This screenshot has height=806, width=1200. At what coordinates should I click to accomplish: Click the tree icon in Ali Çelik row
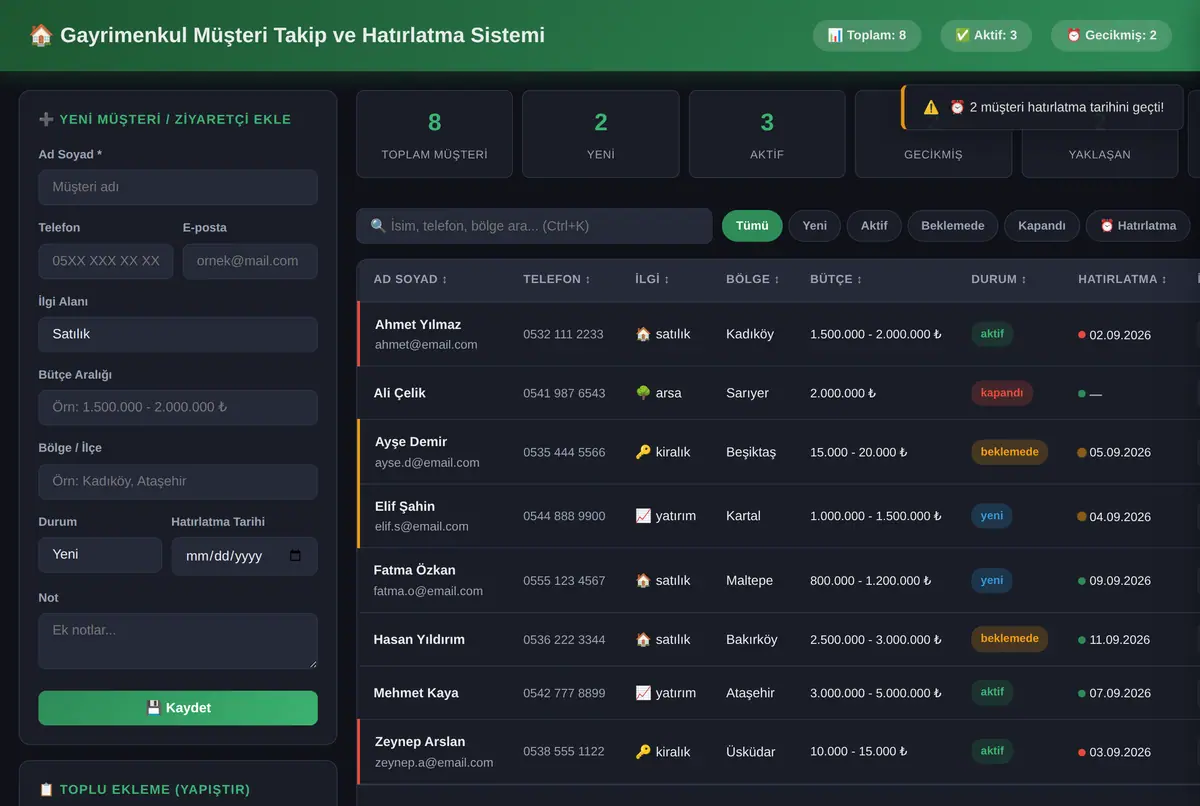click(643, 393)
